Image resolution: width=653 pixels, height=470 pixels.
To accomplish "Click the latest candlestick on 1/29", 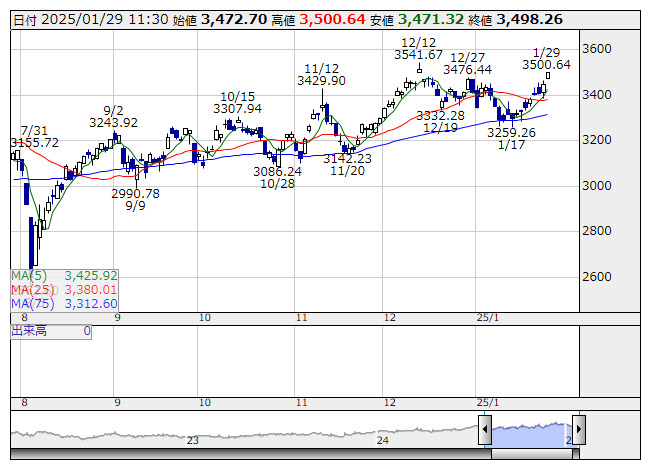I will pyautogui.click(x=548, y=75).
